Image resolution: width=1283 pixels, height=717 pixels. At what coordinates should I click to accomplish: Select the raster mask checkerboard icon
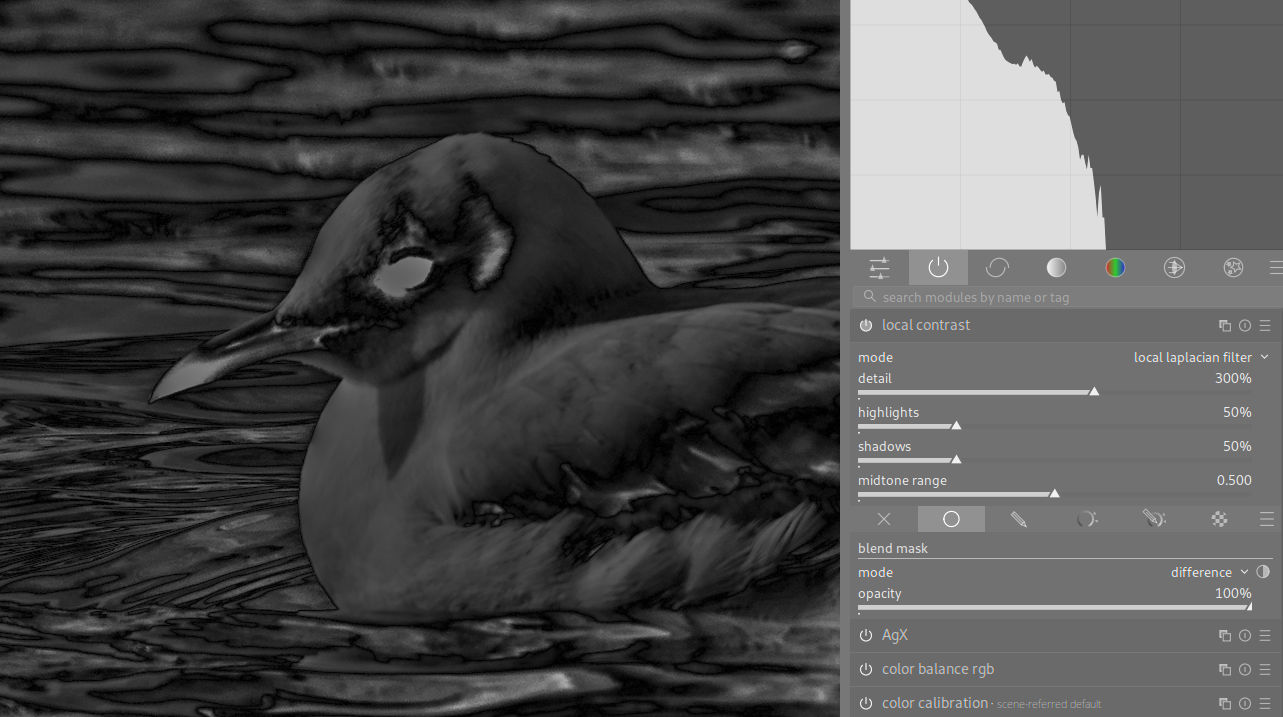[x=1219, y=519]
